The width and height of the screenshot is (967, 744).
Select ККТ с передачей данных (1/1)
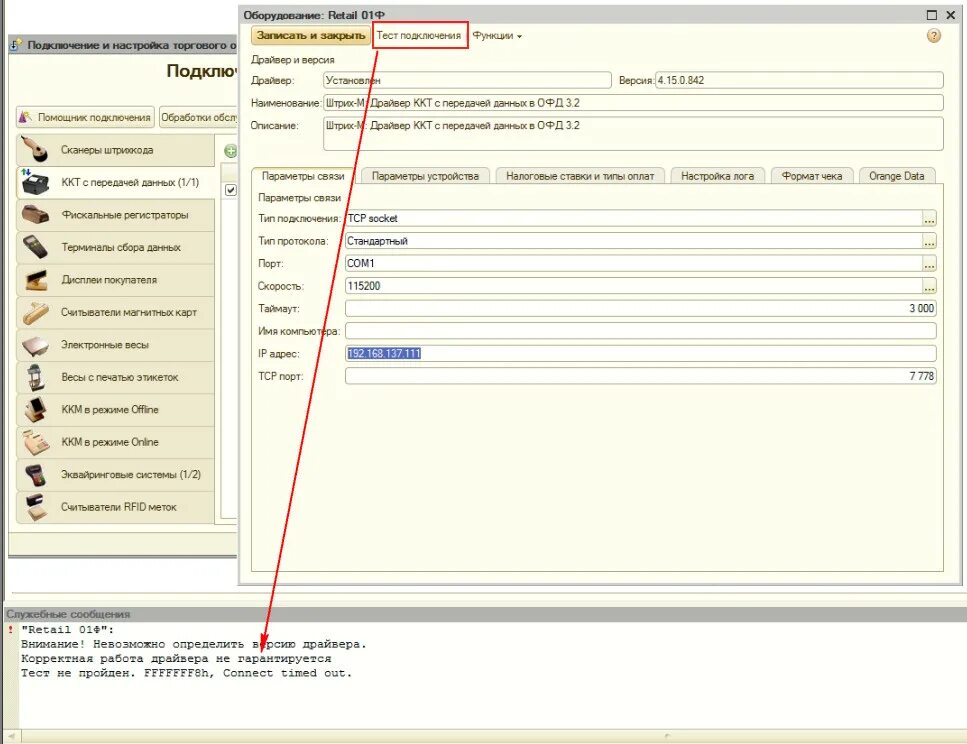tap(115, 182)
